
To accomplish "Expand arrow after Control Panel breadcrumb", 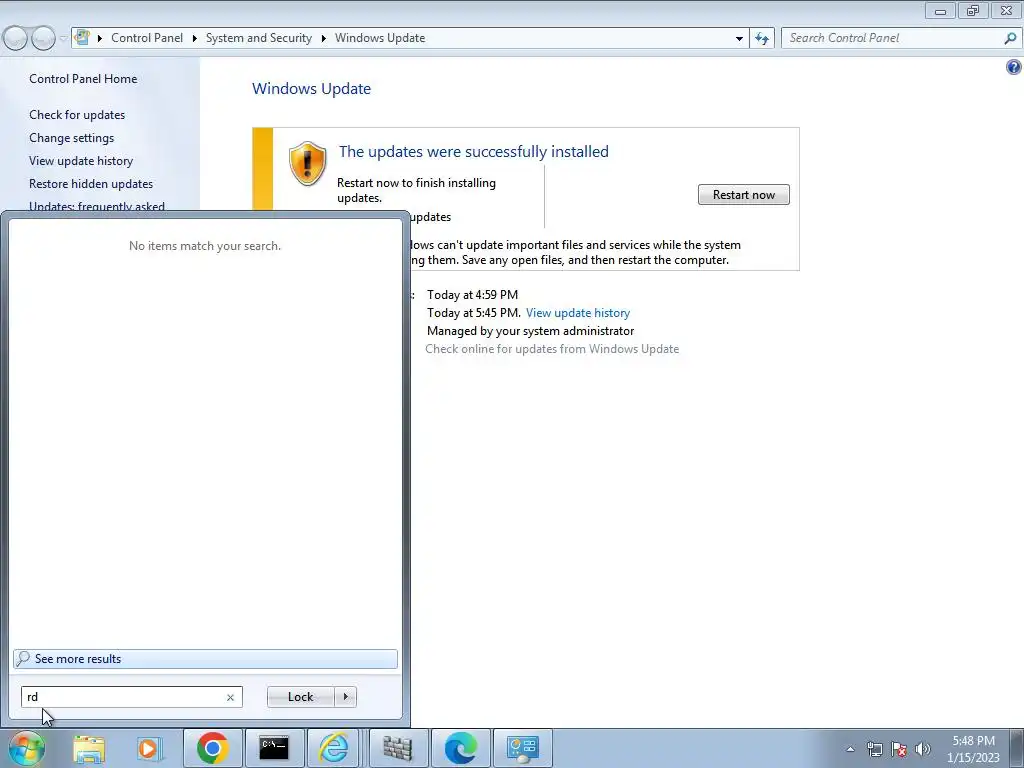I will 195,39.
